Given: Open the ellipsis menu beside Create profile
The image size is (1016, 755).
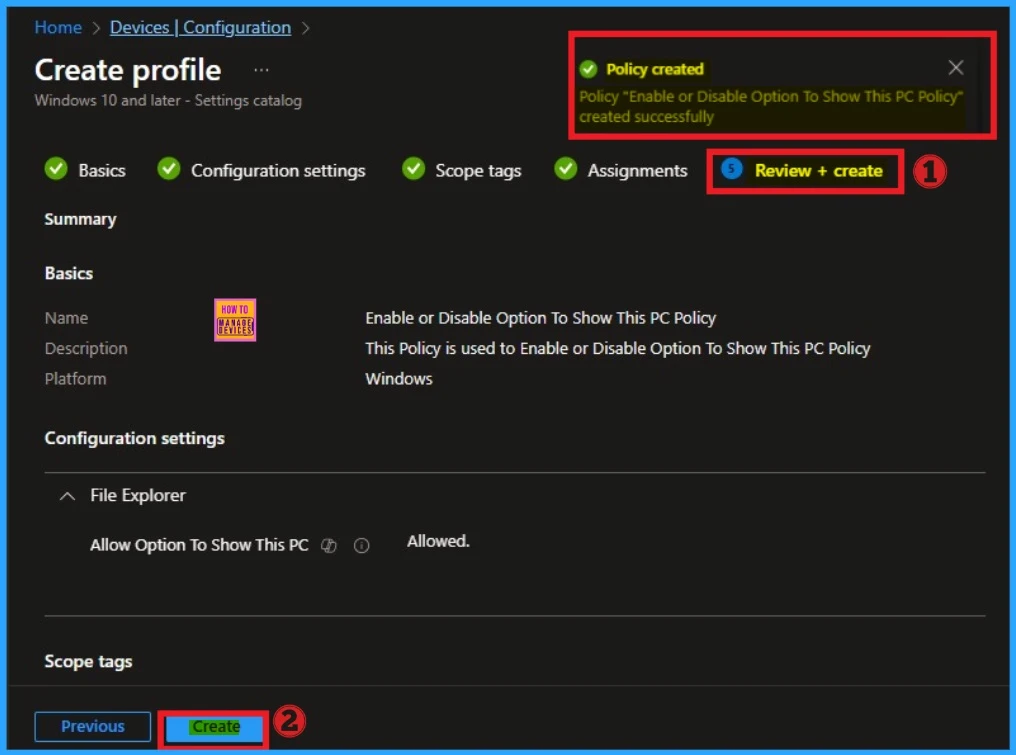Looking at the screenshot, I should pos(261,70).
